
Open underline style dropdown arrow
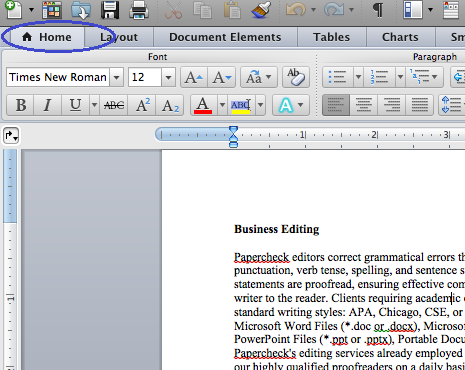(x=94, y=105)
